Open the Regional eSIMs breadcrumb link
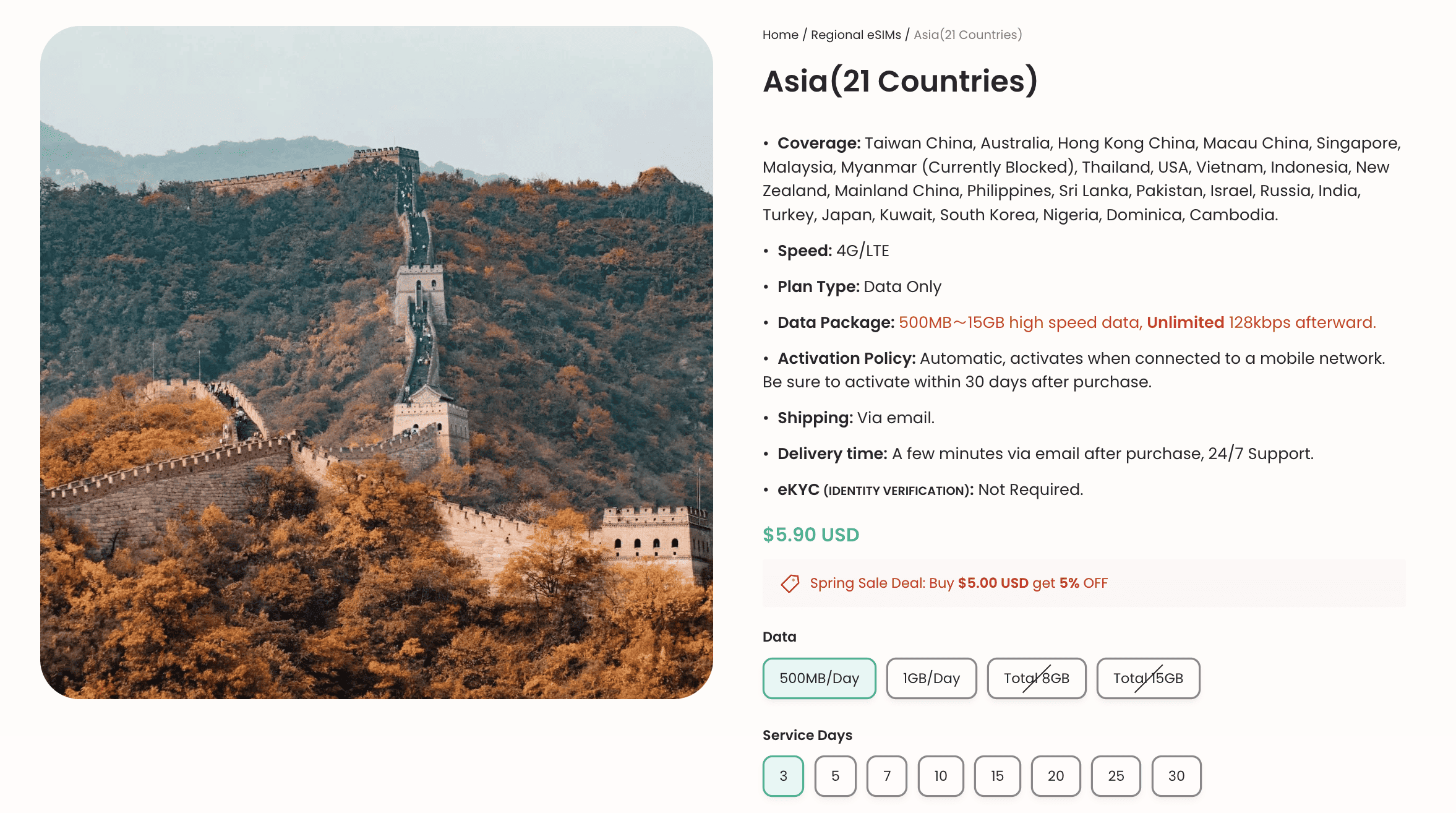Screen dimensions: 1456x813 (856, 35)
